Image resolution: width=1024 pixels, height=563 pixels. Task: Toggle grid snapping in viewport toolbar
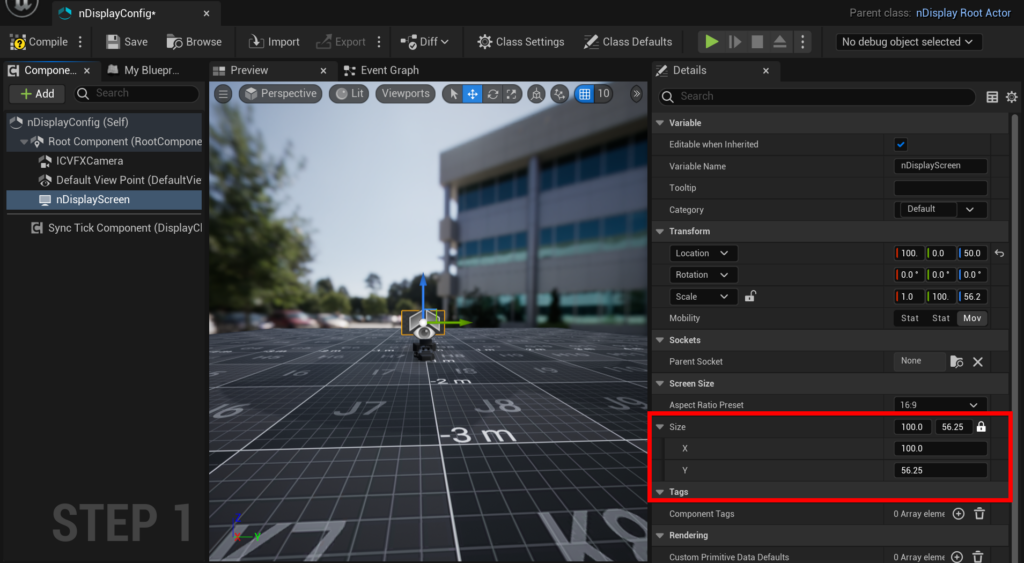584,94
